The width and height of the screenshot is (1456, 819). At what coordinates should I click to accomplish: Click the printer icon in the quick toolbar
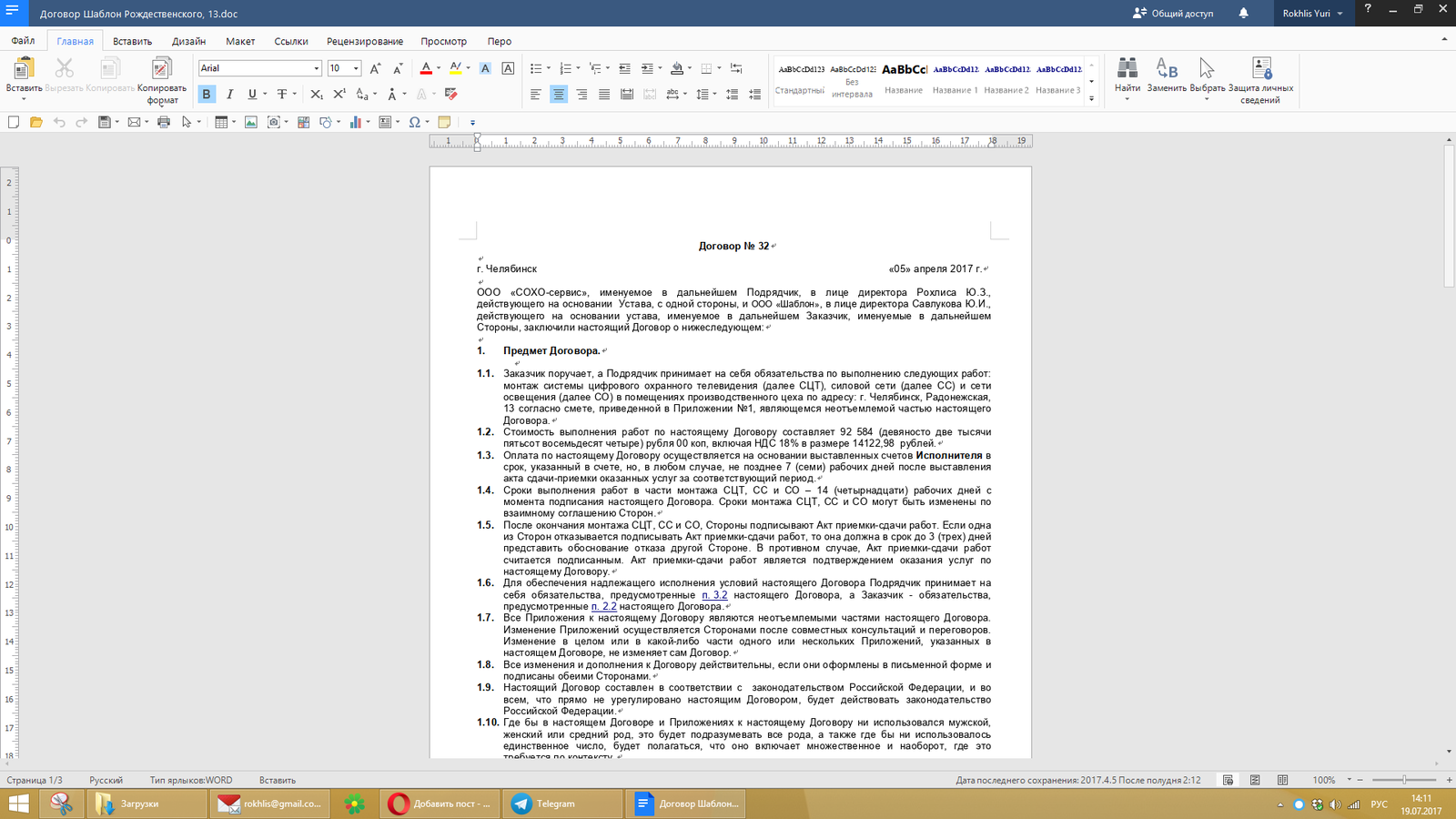click(164, 122)
